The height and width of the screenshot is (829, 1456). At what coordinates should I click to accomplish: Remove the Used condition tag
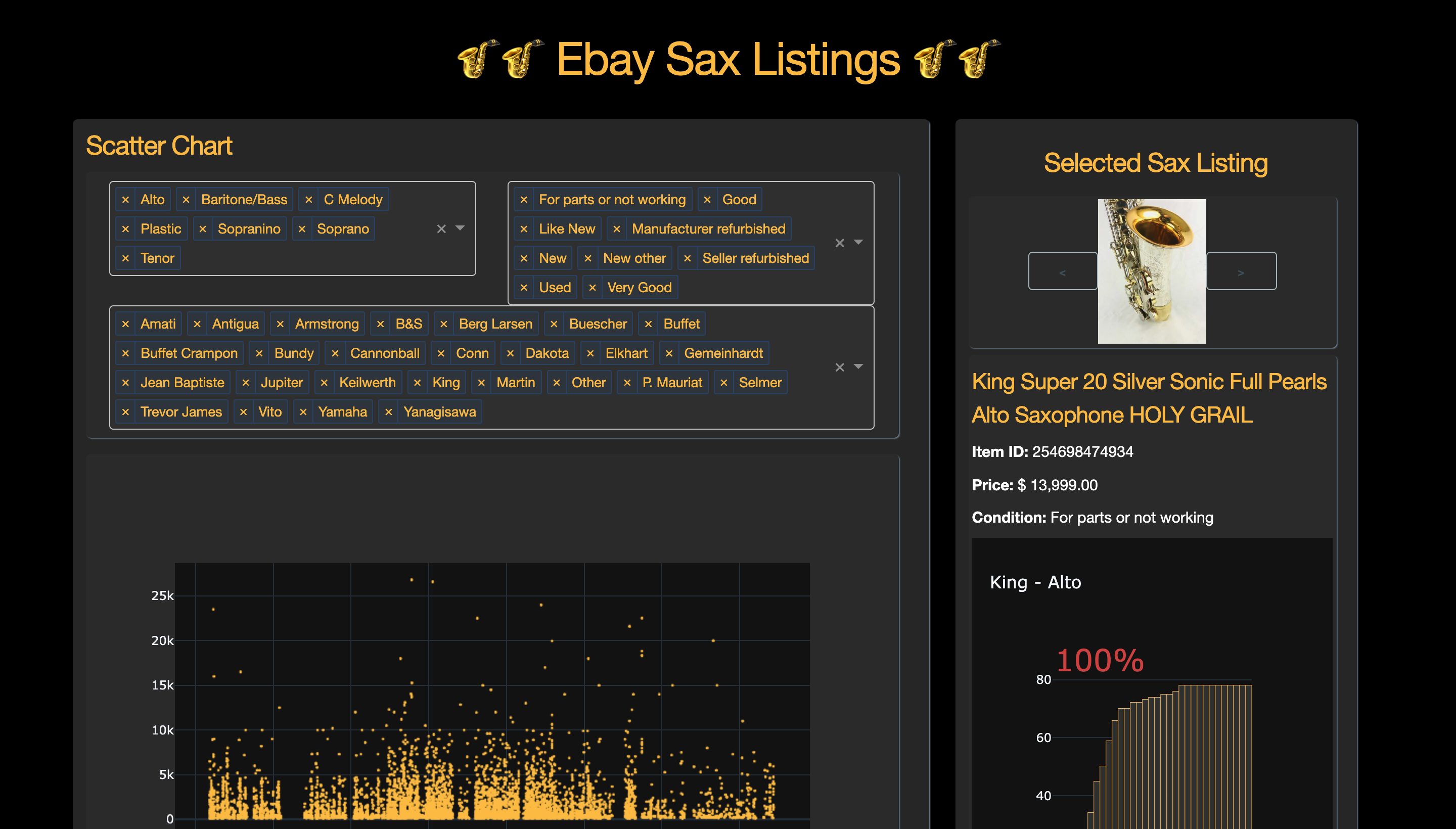[524, 287]
